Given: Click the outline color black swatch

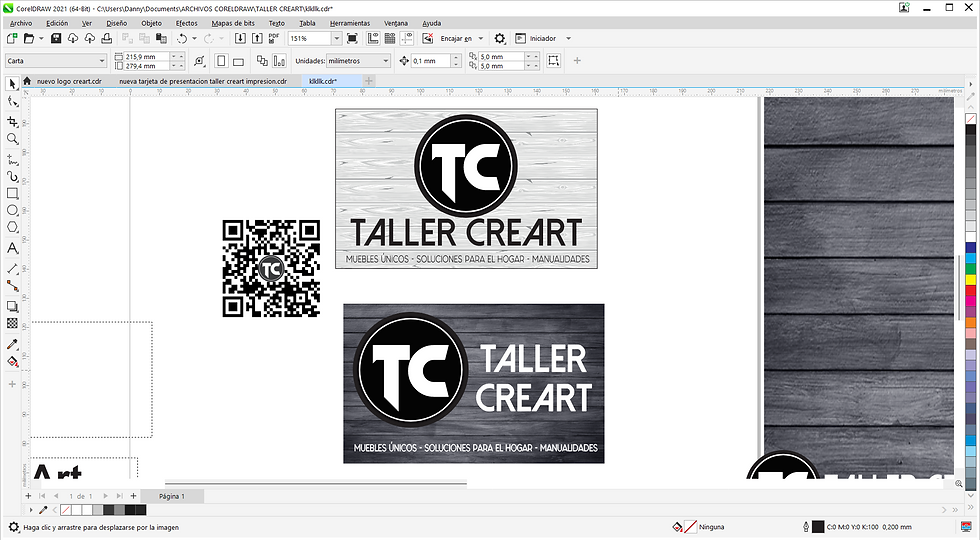Looking at the screenshot, I should click(x=818, y=527).
